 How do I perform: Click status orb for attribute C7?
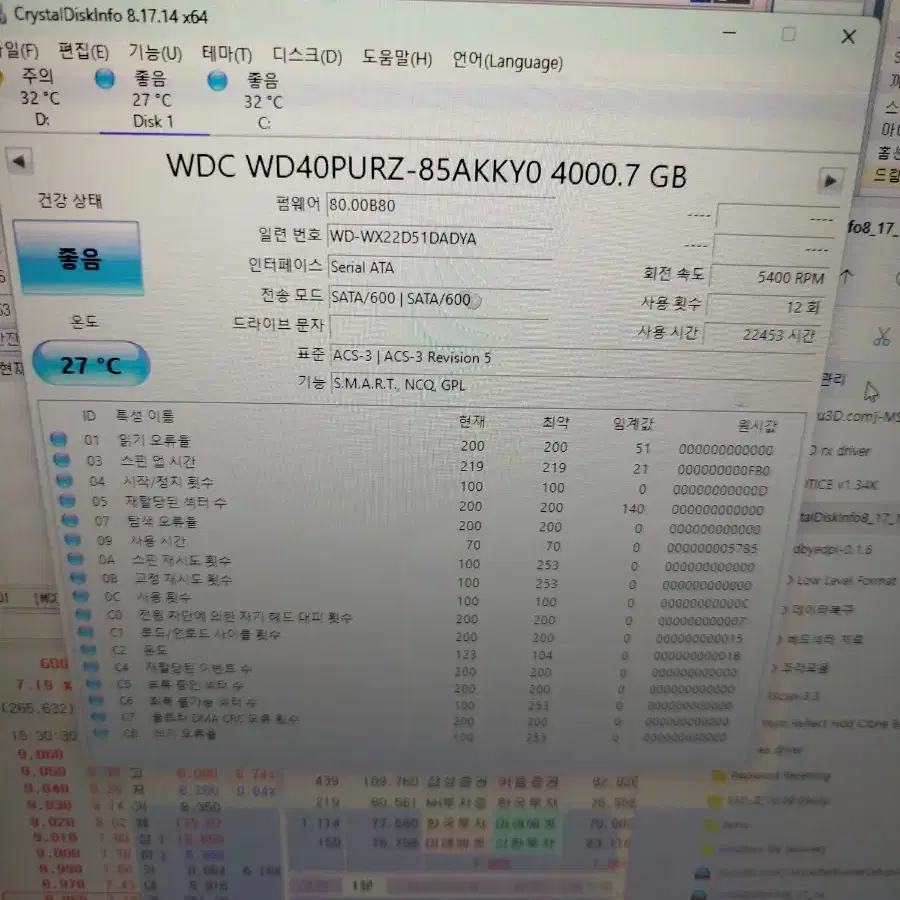[98, 716]
